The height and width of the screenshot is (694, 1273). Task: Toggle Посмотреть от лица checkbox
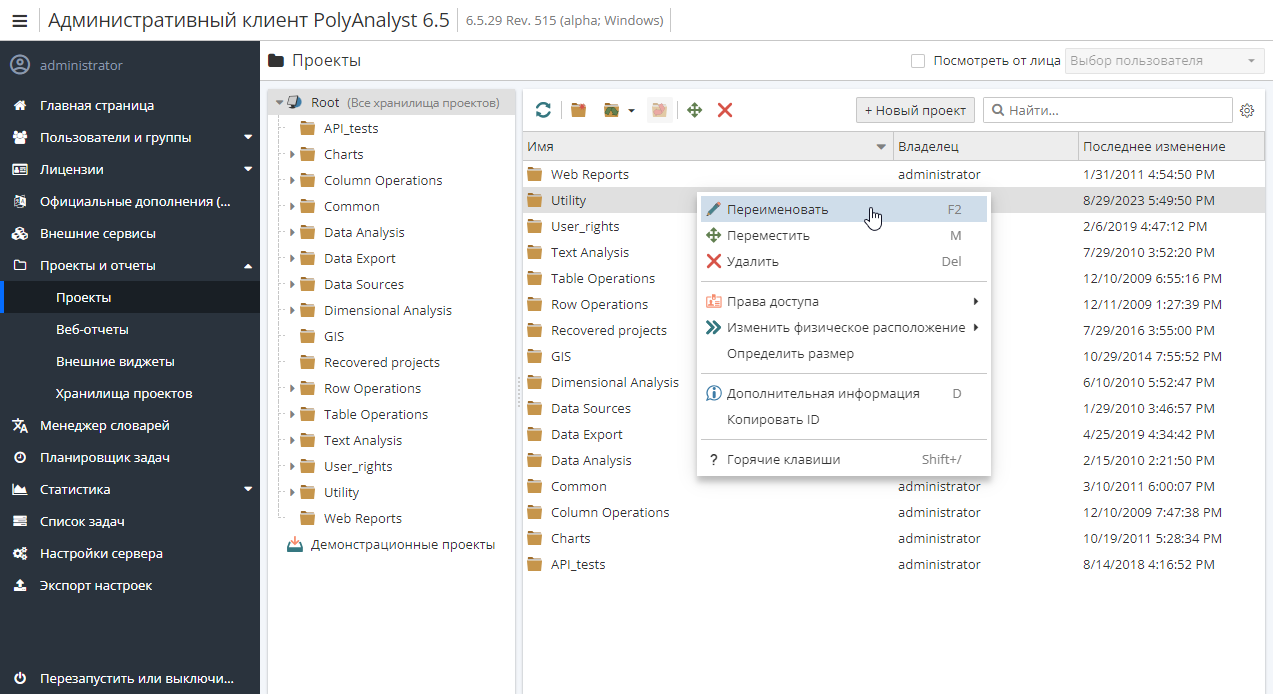click(918, 61)
